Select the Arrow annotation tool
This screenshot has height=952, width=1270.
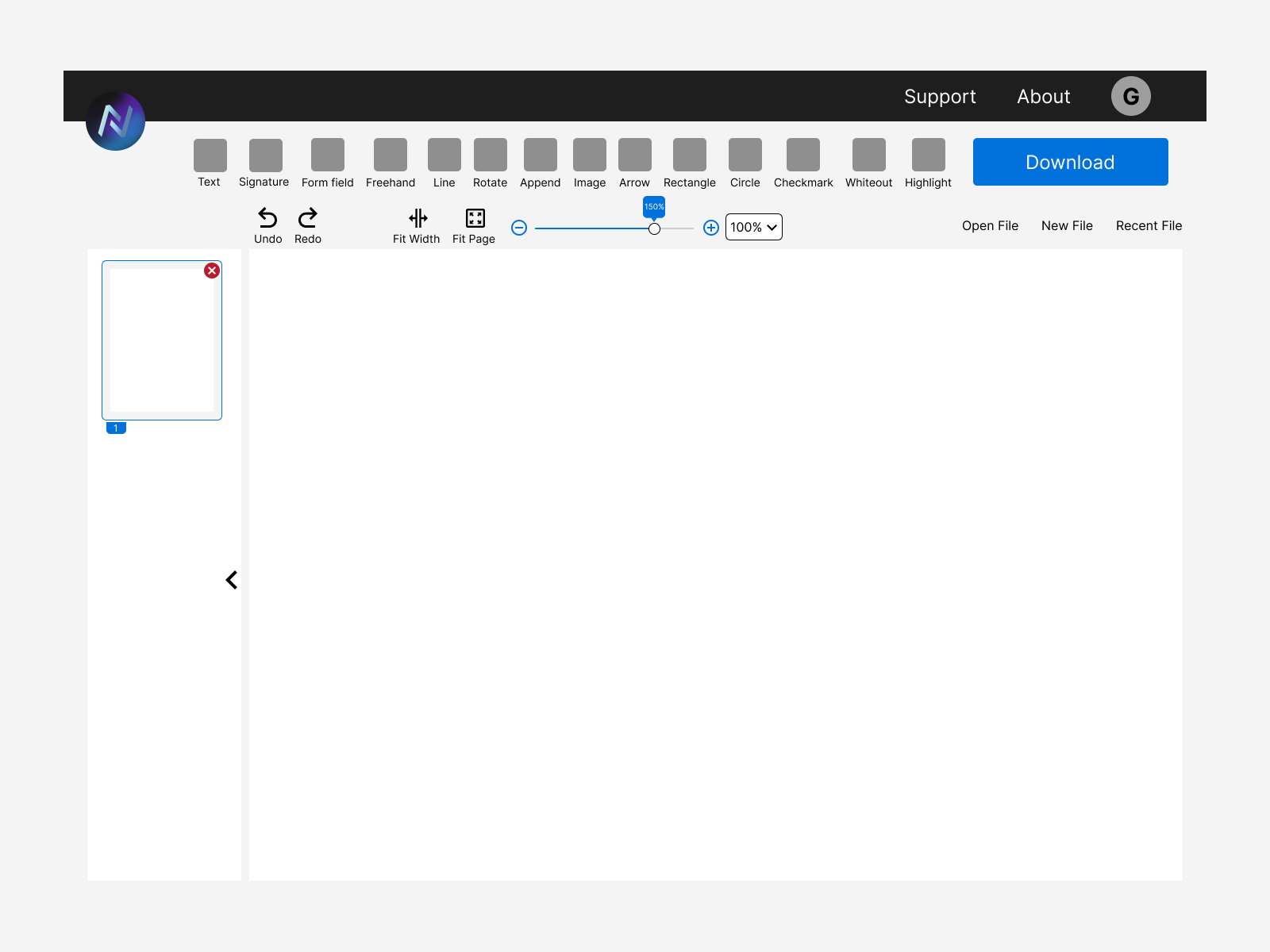(634, 155)
